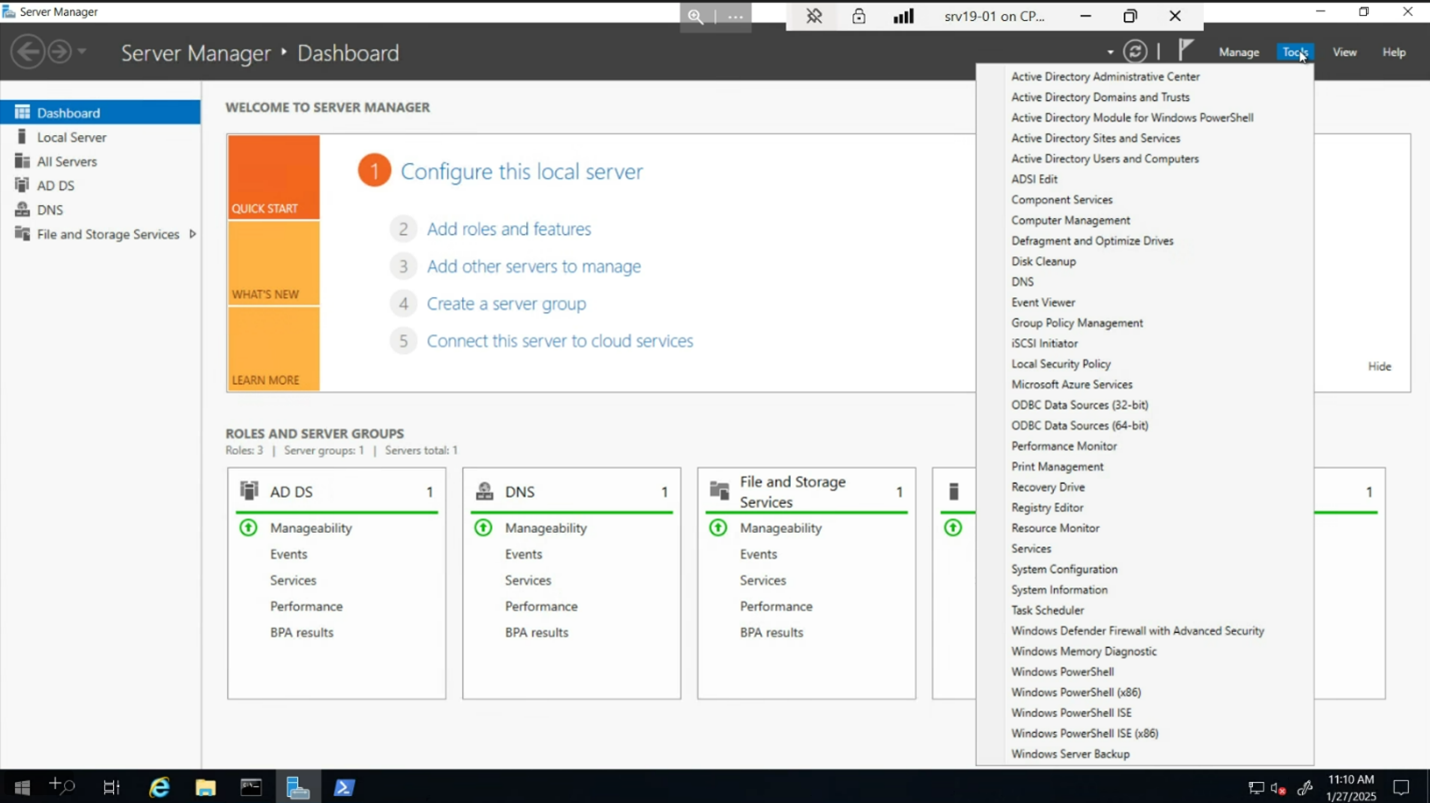
Task: Click the green manageability arrow on AD DS tile
Action: pos(249,527)
